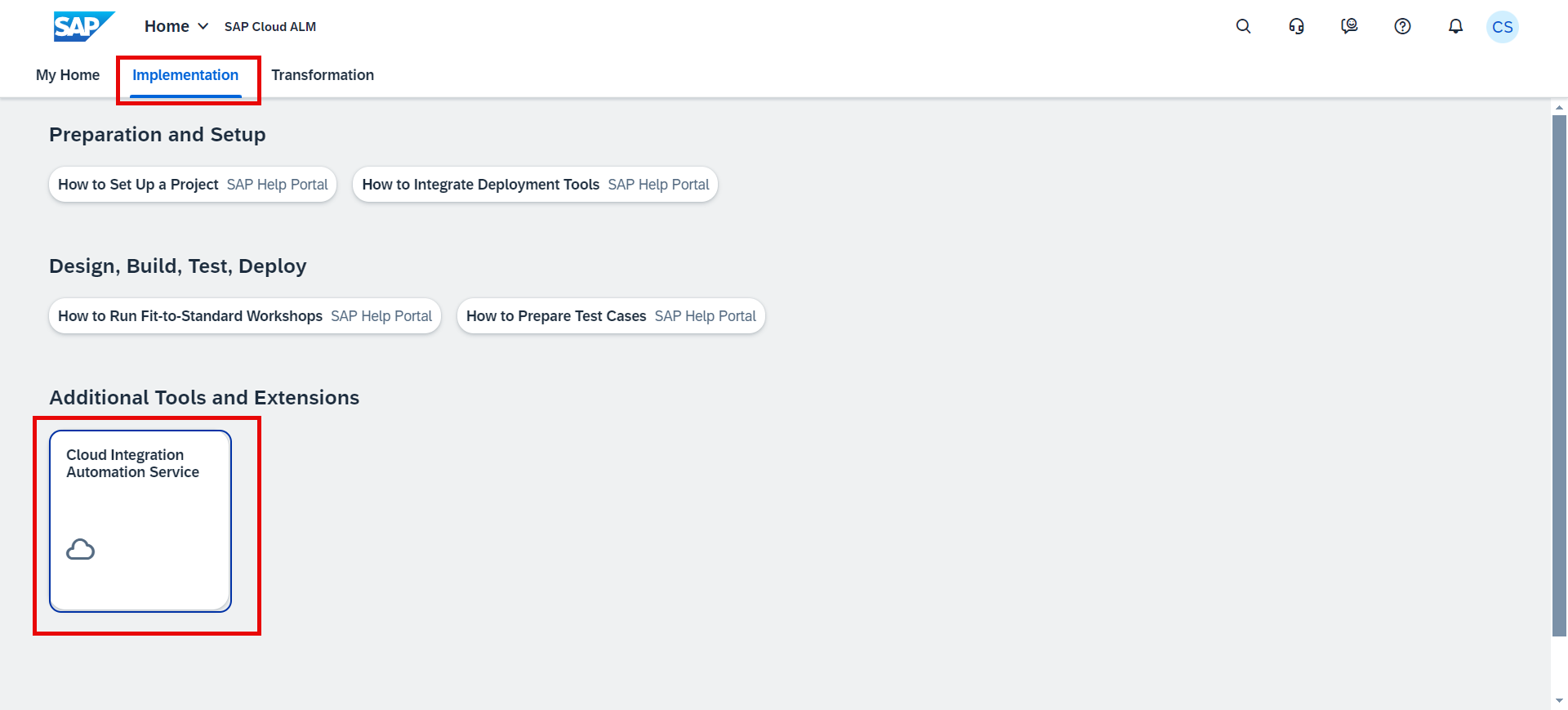This screenshot has width=1568, height=710.
Task: Open the feedback chat icon
Action: (x=1349, y=26)
